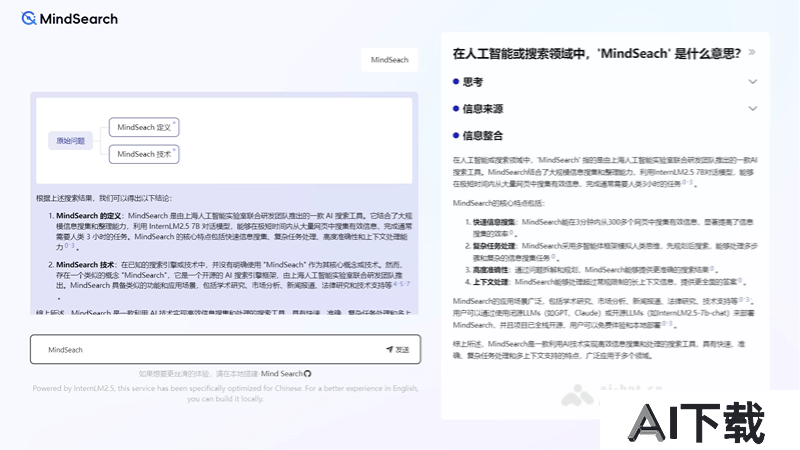The width and height of the screenshot is (800, 450).
Task: Expand the 思考 section chevron
Action: 753,82
